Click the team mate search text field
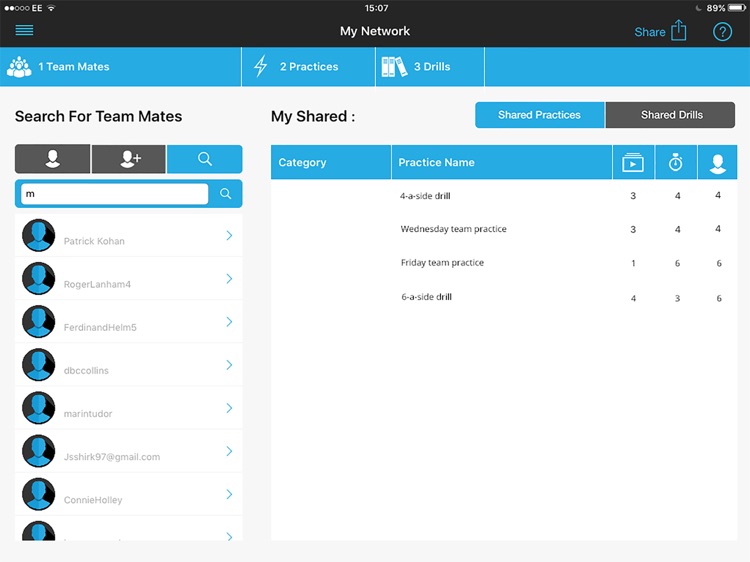This screenshot has width=750, height=562. (x=114, y=194)
